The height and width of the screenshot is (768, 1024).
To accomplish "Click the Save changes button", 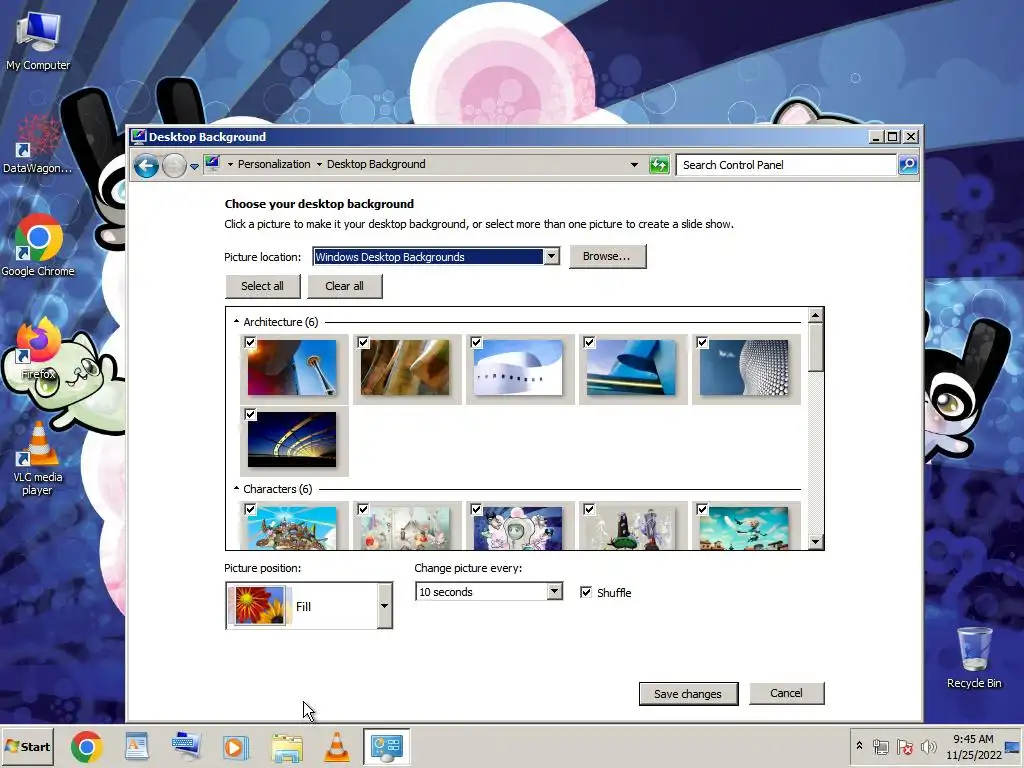I will point(688,694).
